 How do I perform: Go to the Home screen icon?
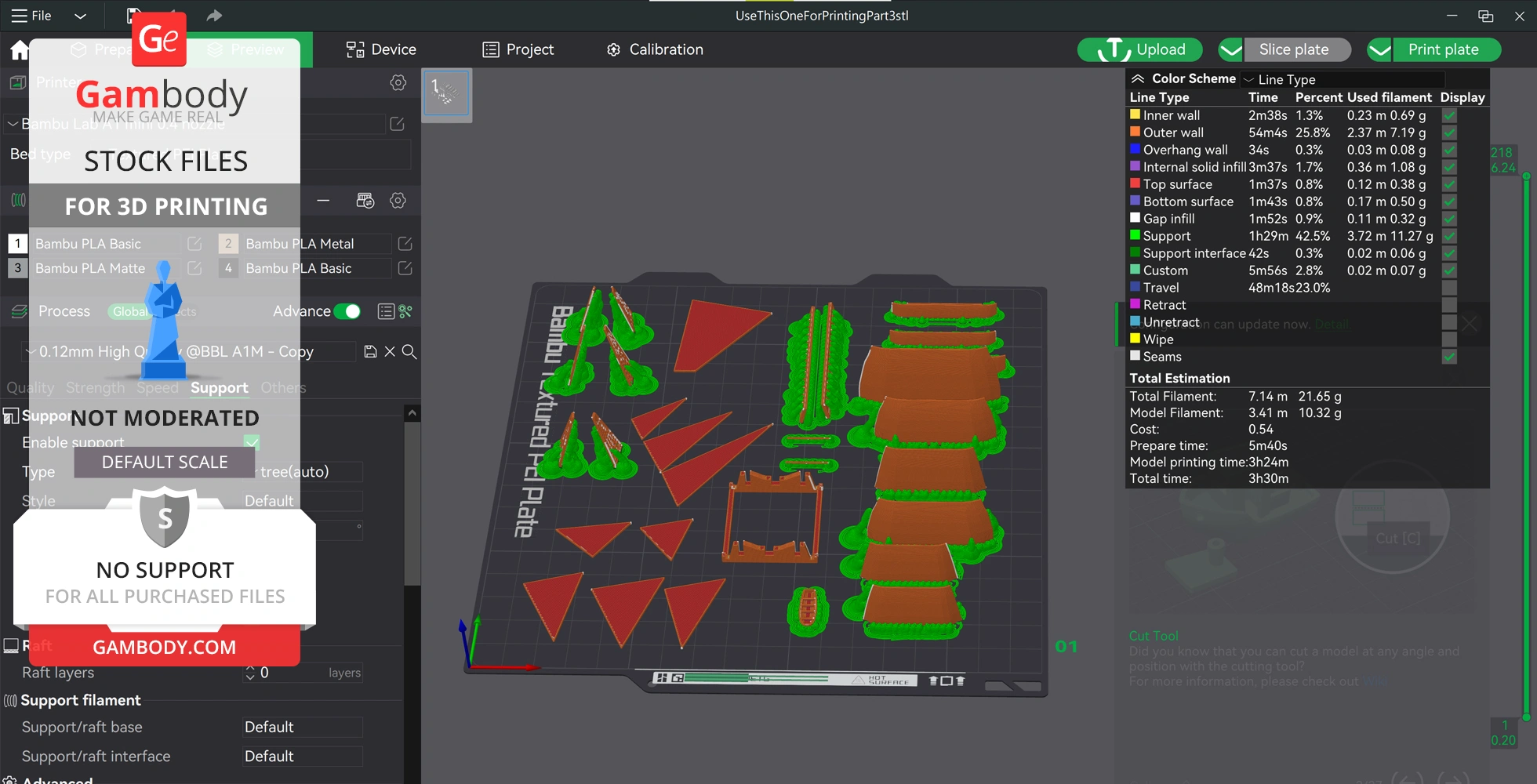(20, 51)
